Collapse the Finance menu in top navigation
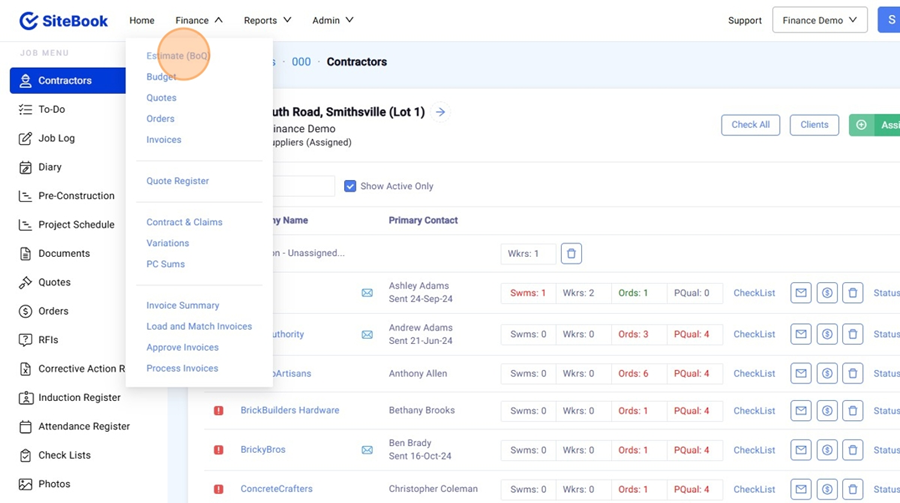 (x=198, y=20)
